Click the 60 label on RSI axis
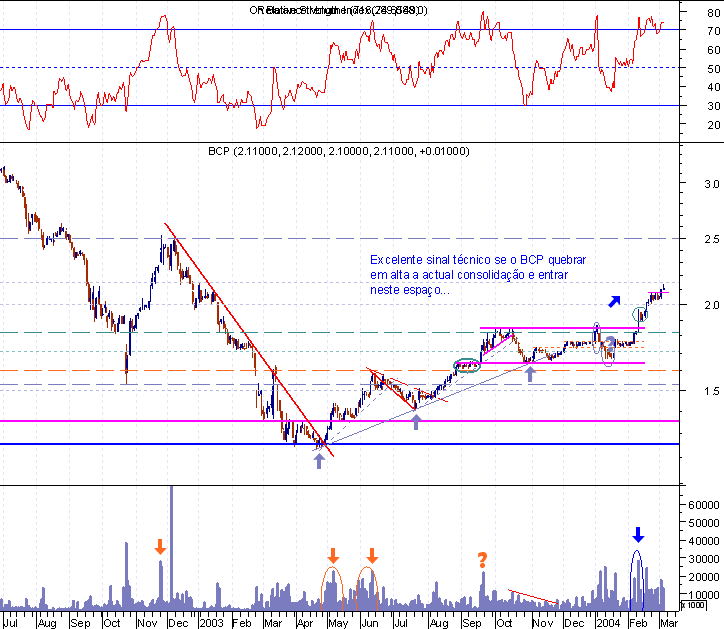 click(x=713, y=50)
